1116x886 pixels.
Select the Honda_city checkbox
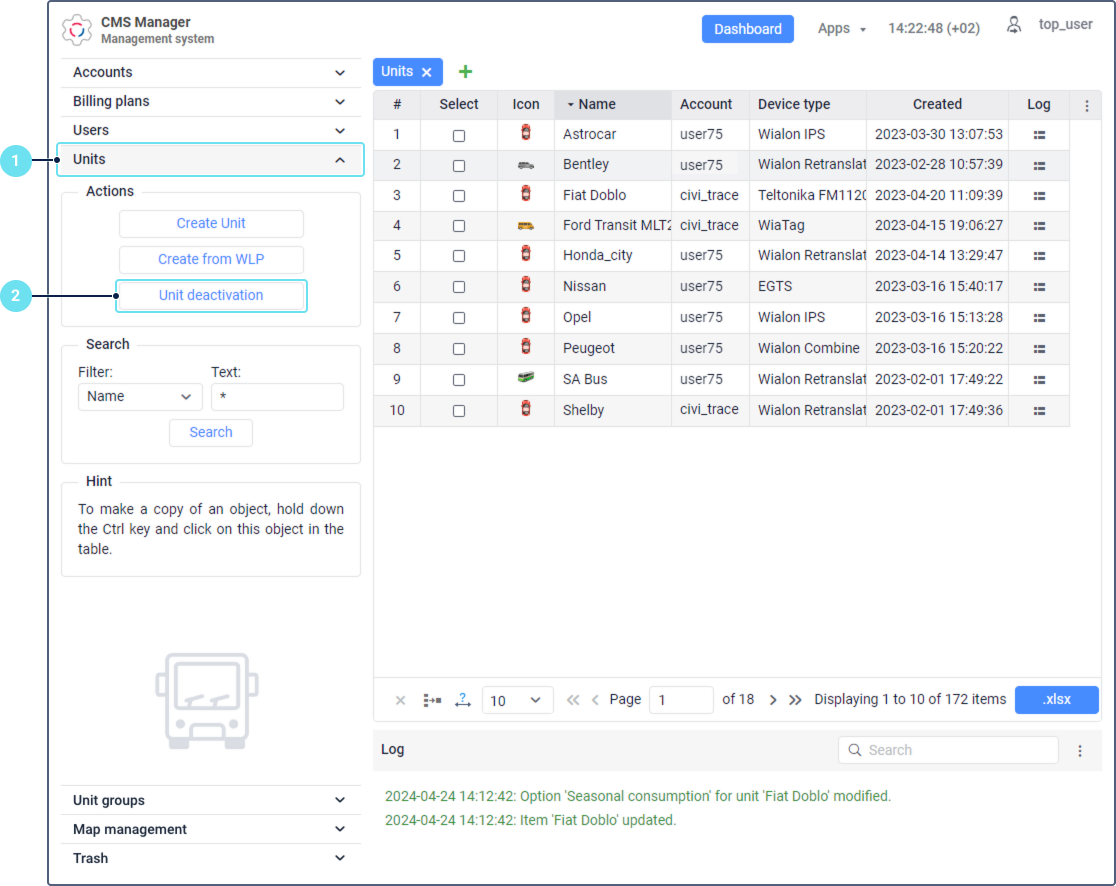click(x=459, y=256)
